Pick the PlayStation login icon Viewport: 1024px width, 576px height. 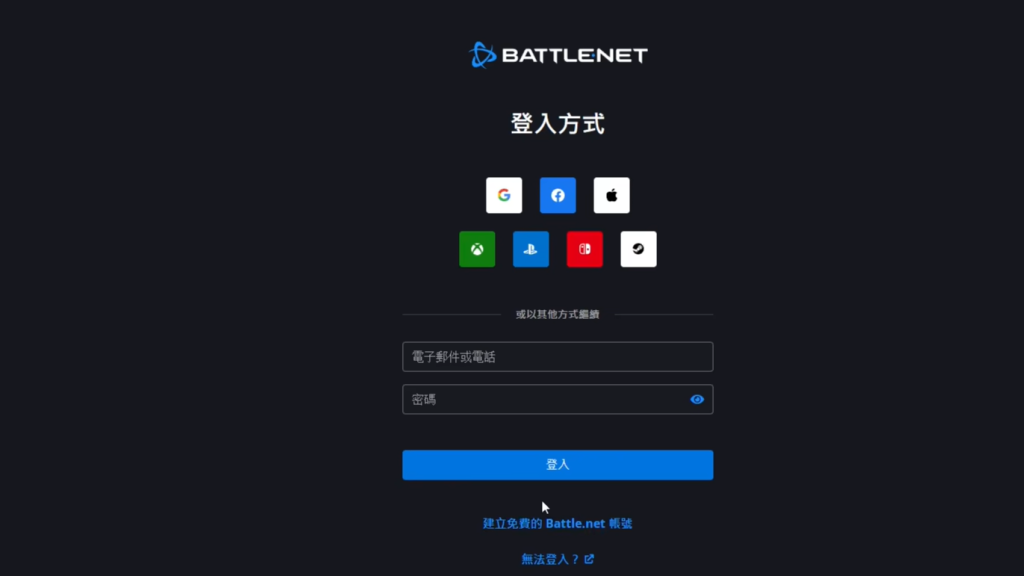coord(531,249)
